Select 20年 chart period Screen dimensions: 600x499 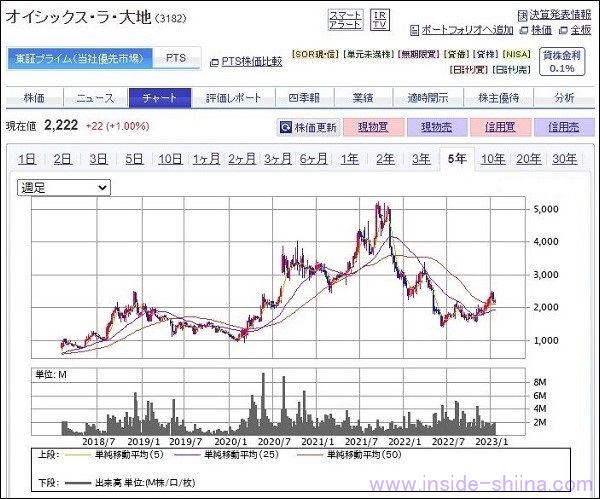[529, 159]
